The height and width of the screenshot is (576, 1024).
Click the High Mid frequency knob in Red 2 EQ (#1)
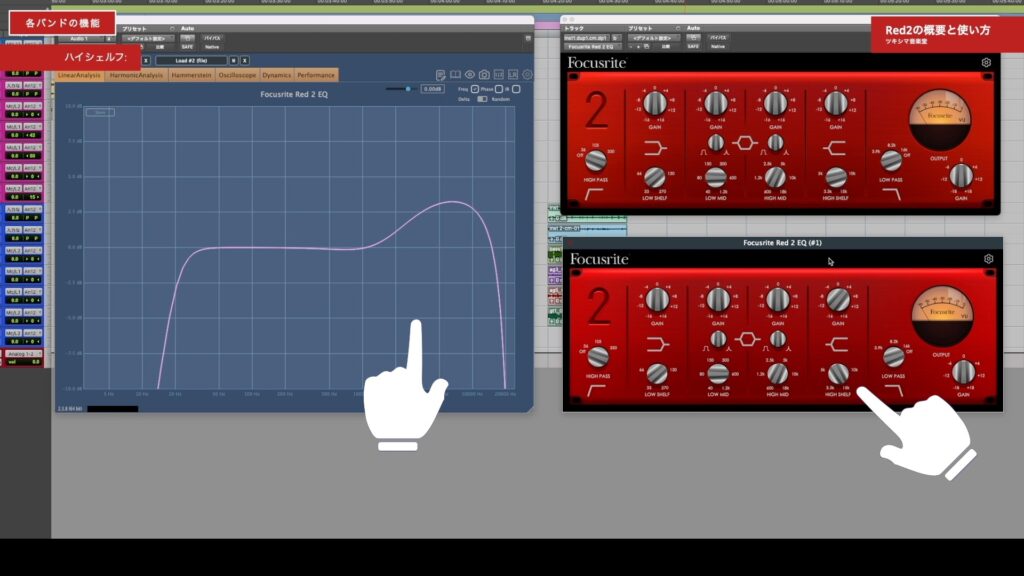tap(778, 374)
